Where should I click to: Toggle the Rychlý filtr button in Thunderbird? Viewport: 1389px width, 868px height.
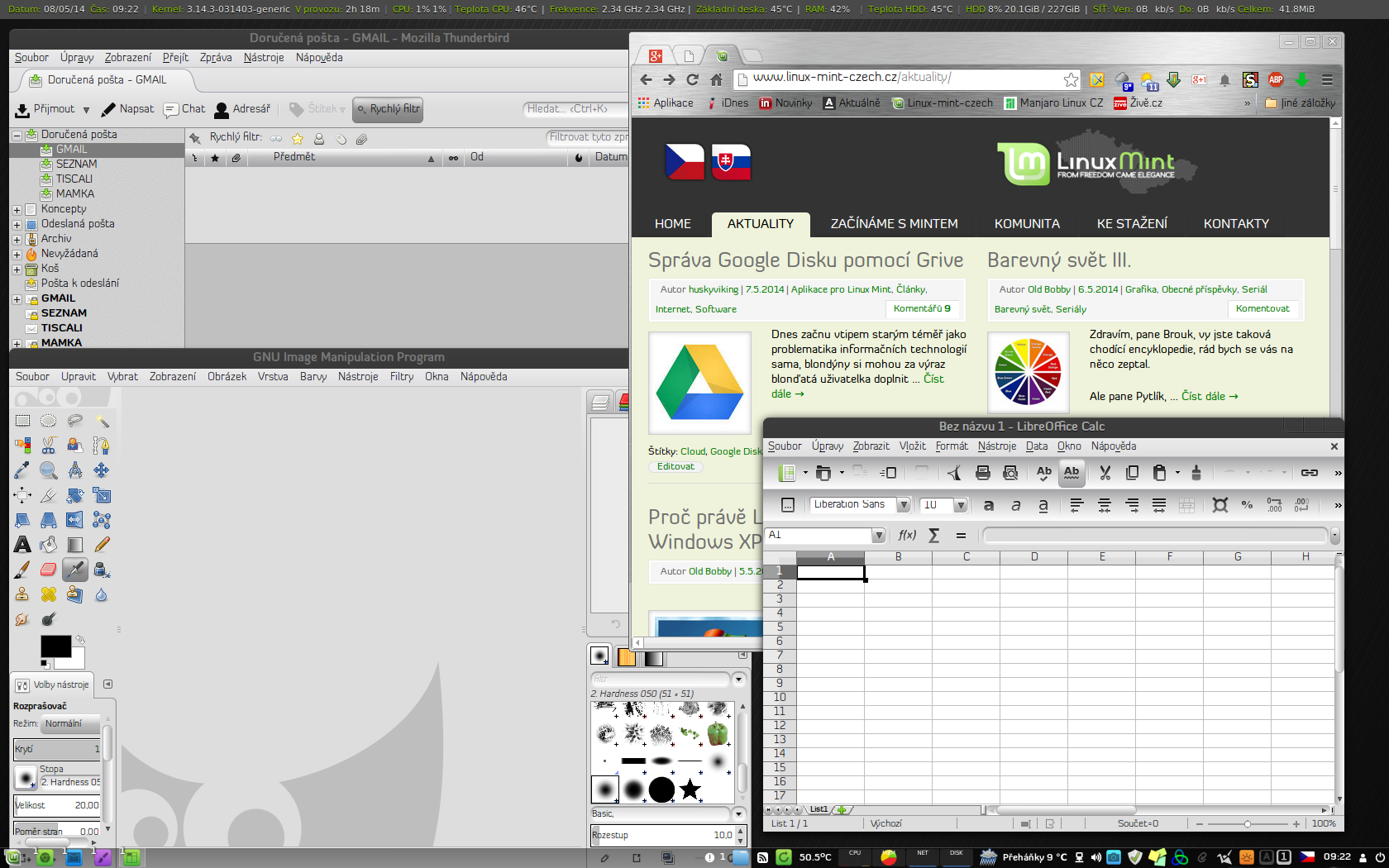[388, 109]
